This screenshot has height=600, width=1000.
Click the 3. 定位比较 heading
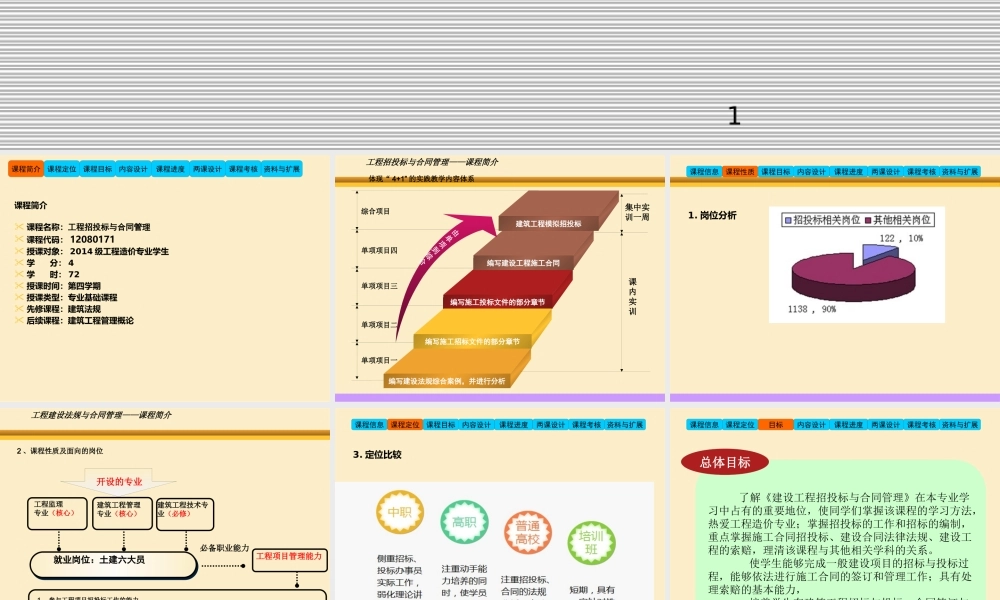377,455
